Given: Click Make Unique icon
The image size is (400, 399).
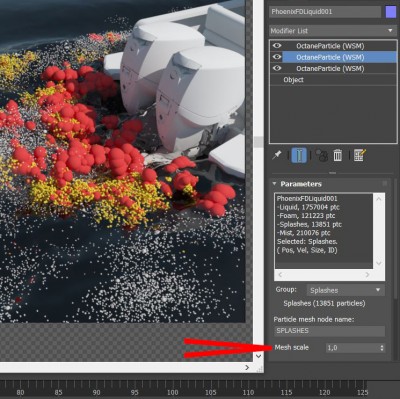Looking at the screenshot, I should [x=321, y=155].
